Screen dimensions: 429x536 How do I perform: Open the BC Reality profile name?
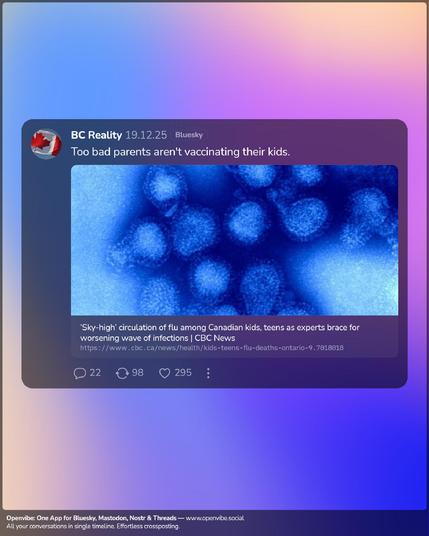click(96, 135)
